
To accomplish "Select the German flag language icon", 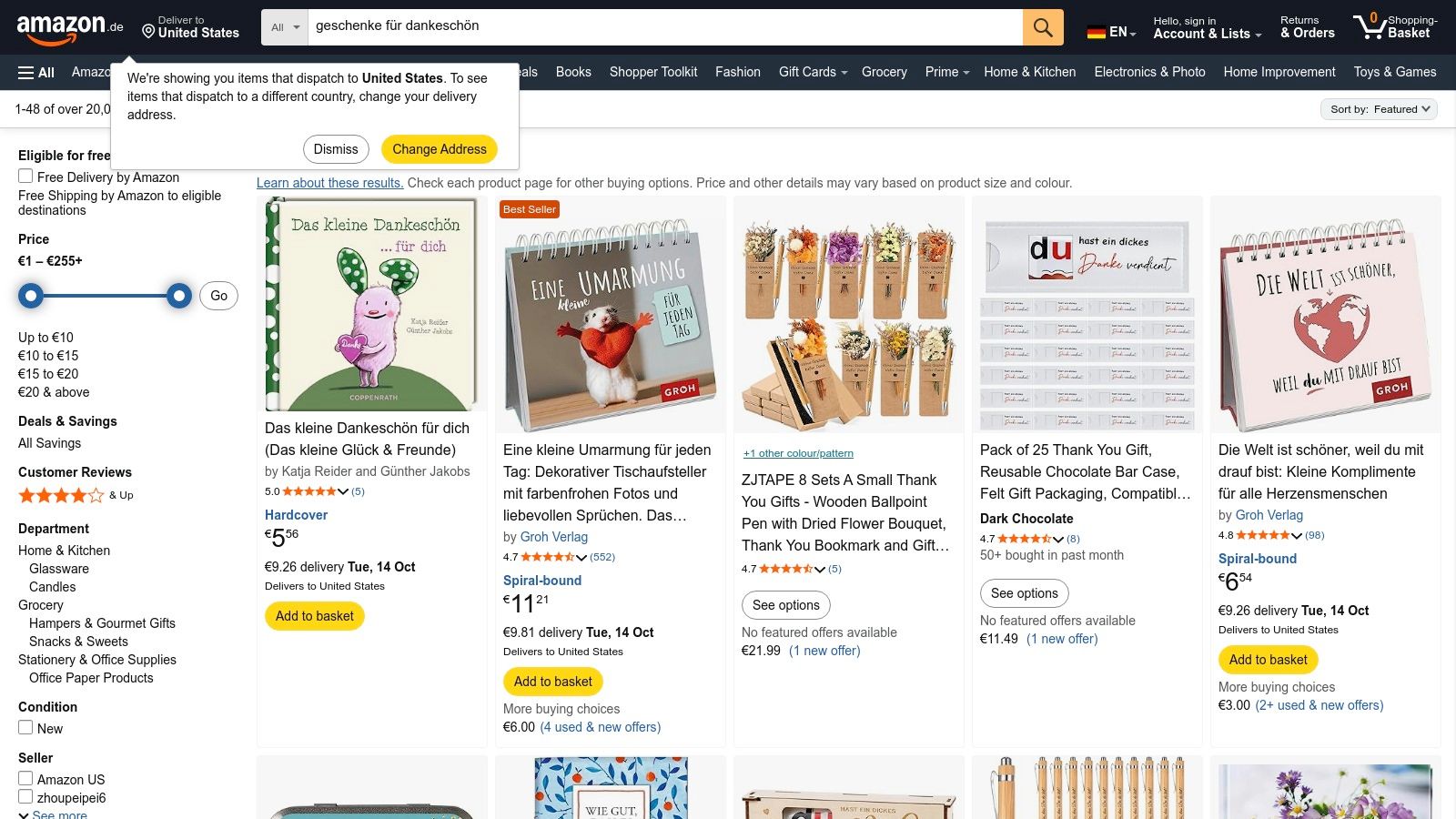I will [x=1097, y=32].
